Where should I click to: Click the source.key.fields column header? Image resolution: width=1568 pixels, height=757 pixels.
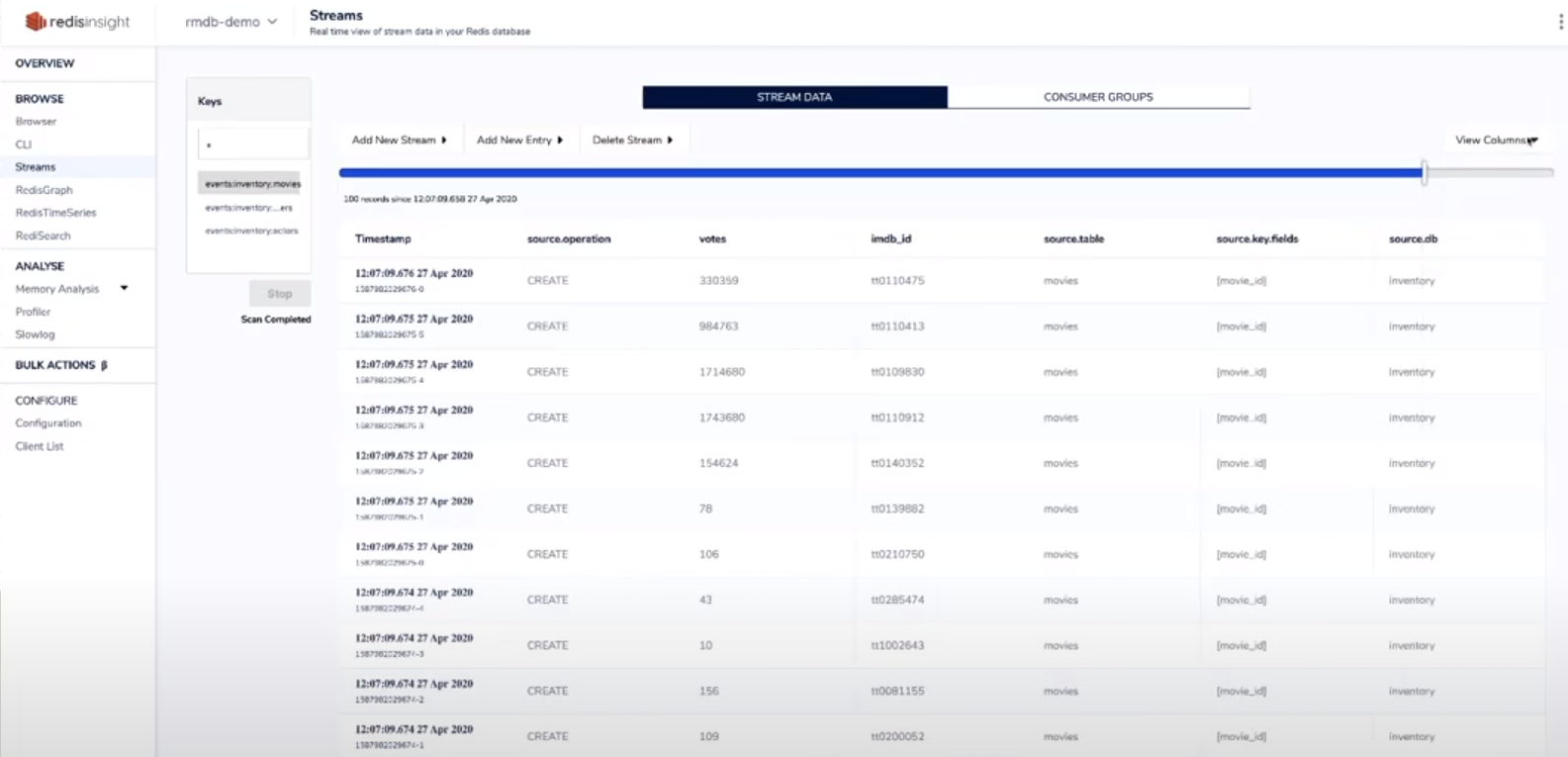[1256, 238]
